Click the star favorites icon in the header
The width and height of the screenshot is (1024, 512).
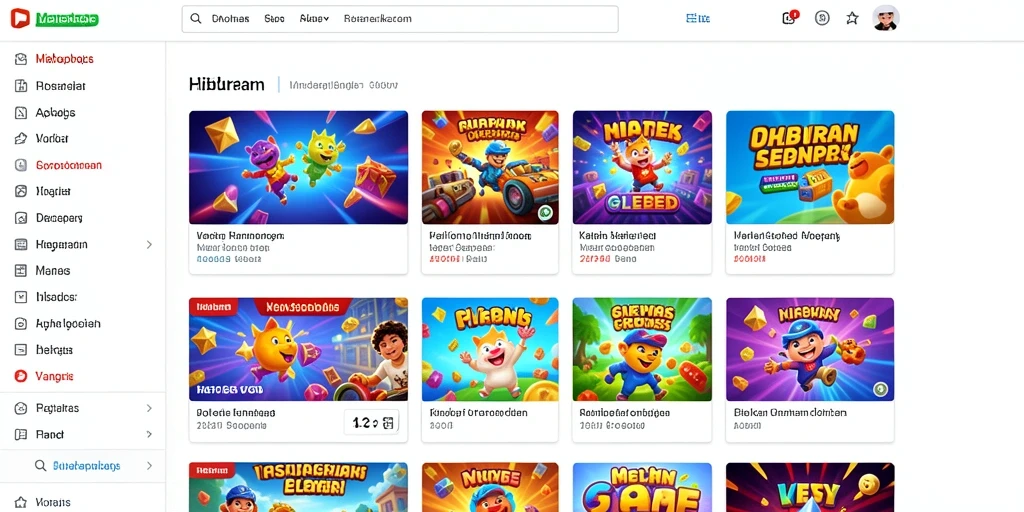click(852, 18)
